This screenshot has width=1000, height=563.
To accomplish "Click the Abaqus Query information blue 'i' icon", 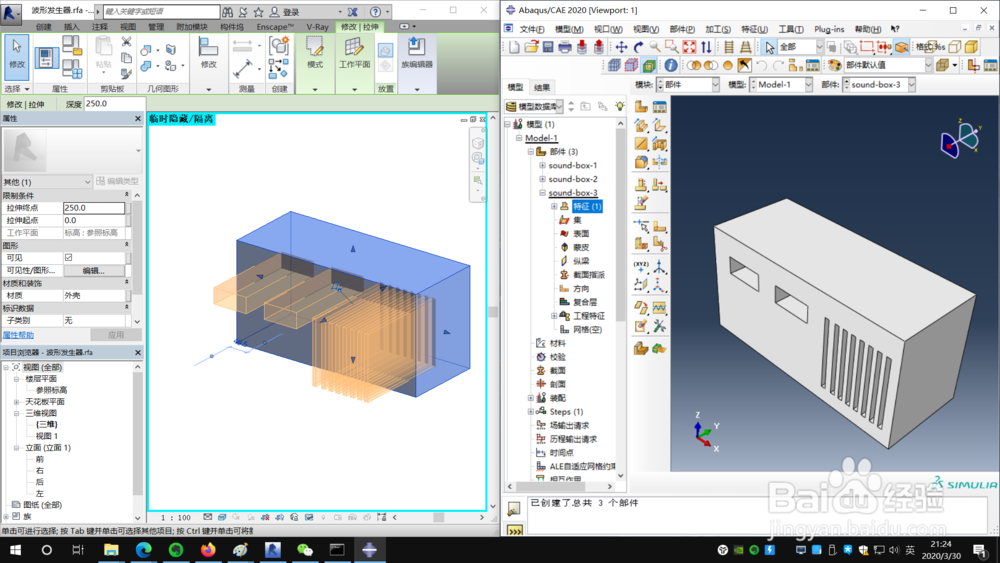I will coord(670,65).
